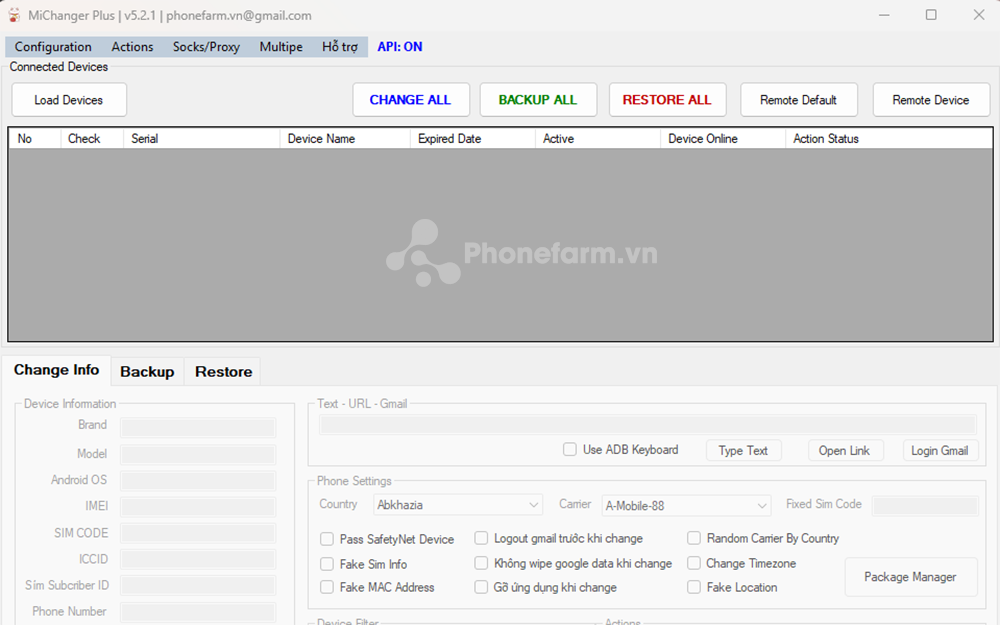The height and width of the screenshot is (625, 1000).
Task: Enable Fake Location checkbox
Action: (x=694, y=587)
